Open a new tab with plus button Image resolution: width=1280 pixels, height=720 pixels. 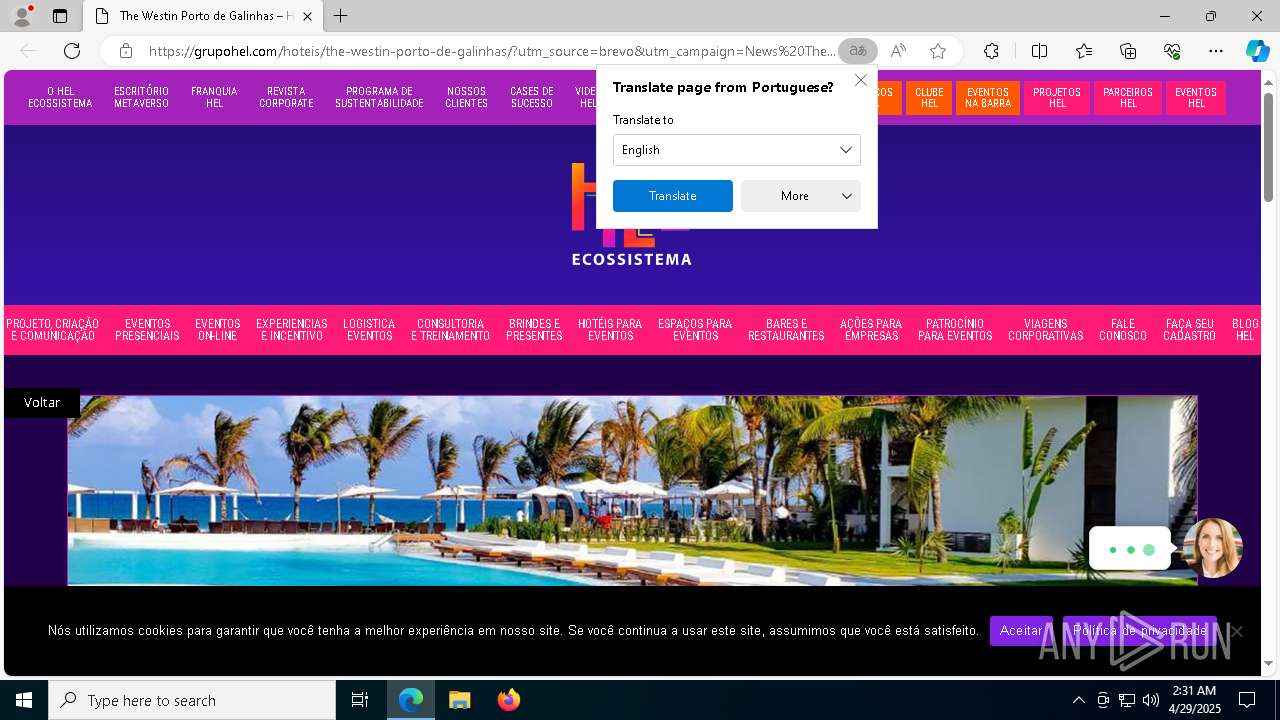coord(341,16)
